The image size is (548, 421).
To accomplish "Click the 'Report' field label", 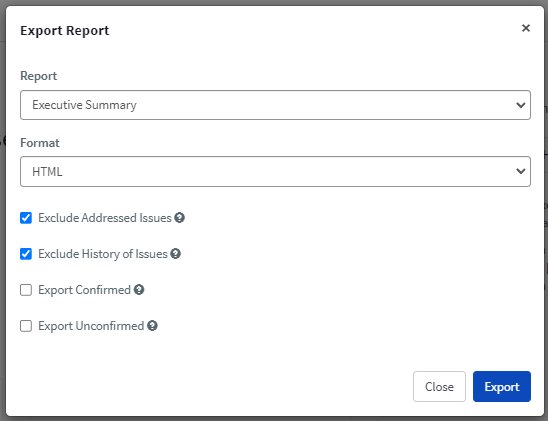I will pos(38,76).
